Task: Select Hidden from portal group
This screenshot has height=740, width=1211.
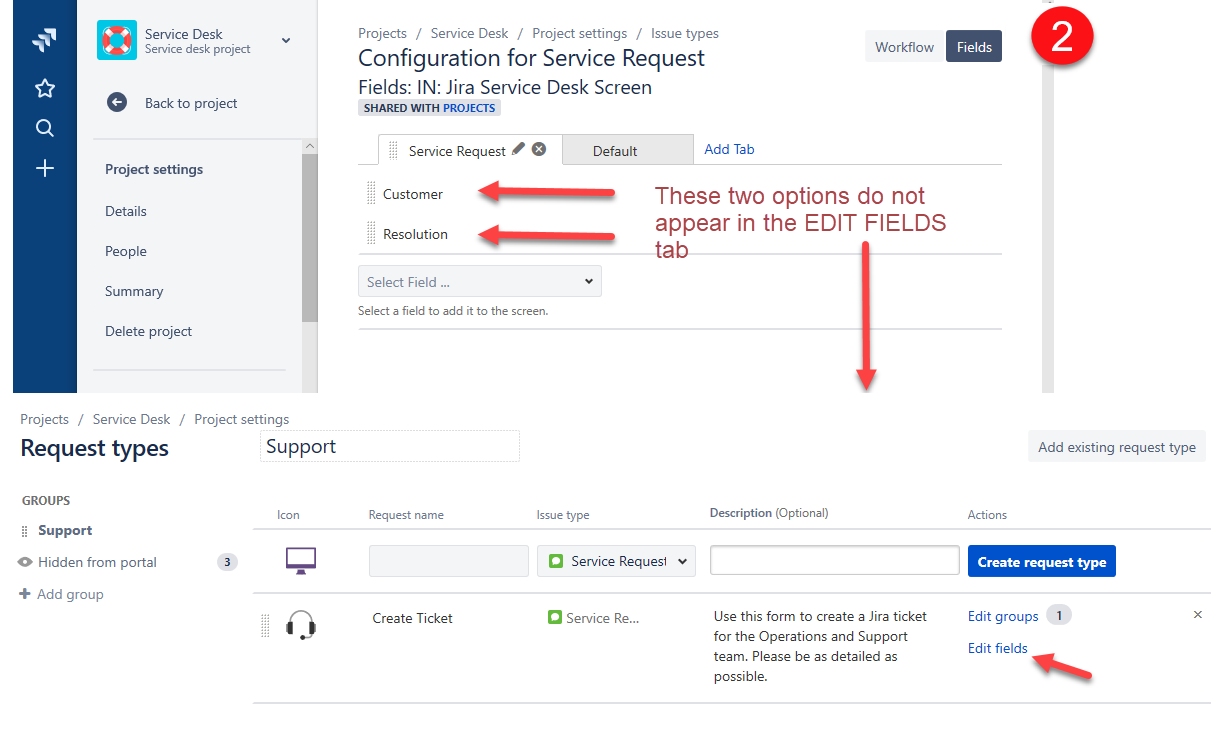Action: coord(97,562)
